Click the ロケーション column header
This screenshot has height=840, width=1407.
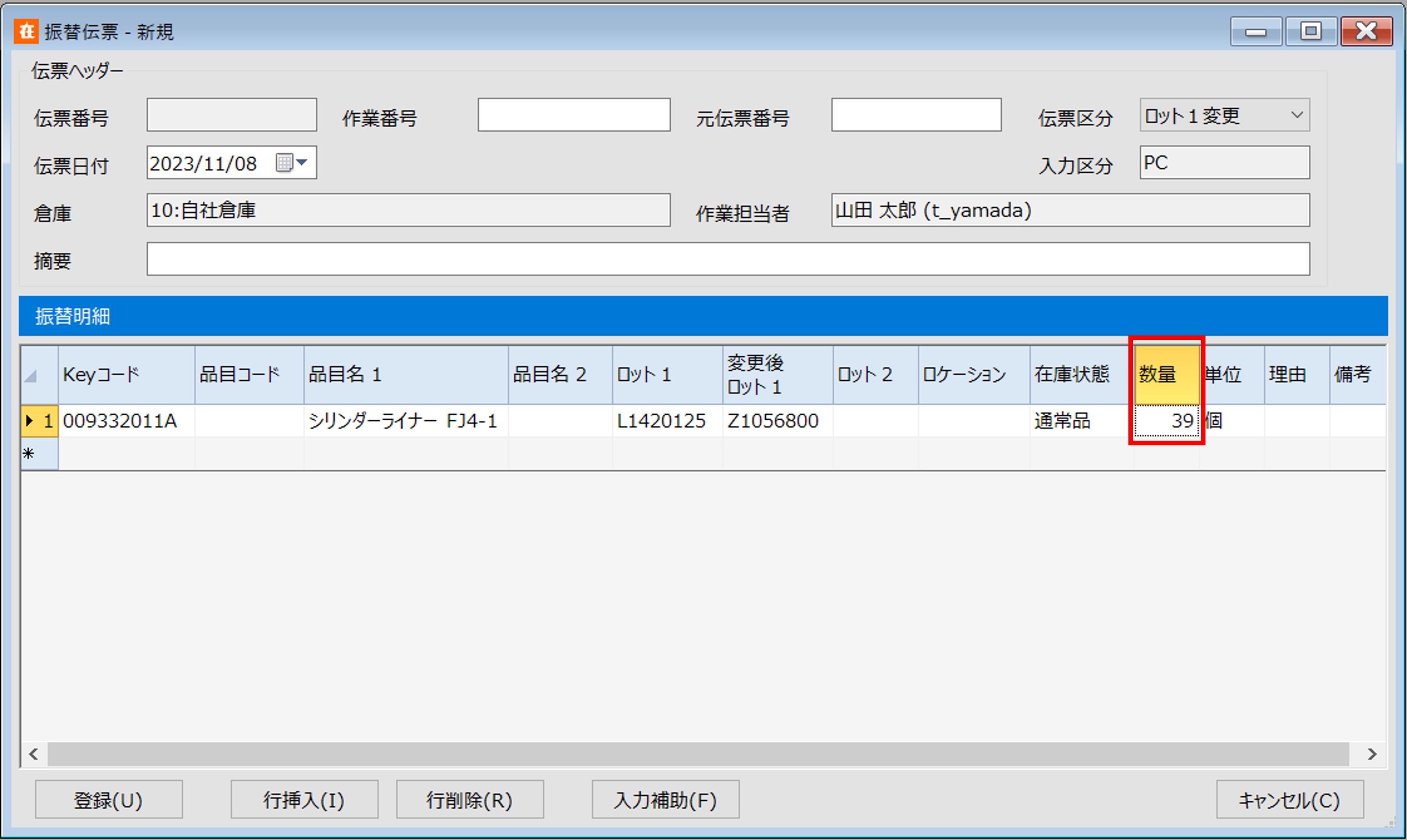[x=974, y=375]
